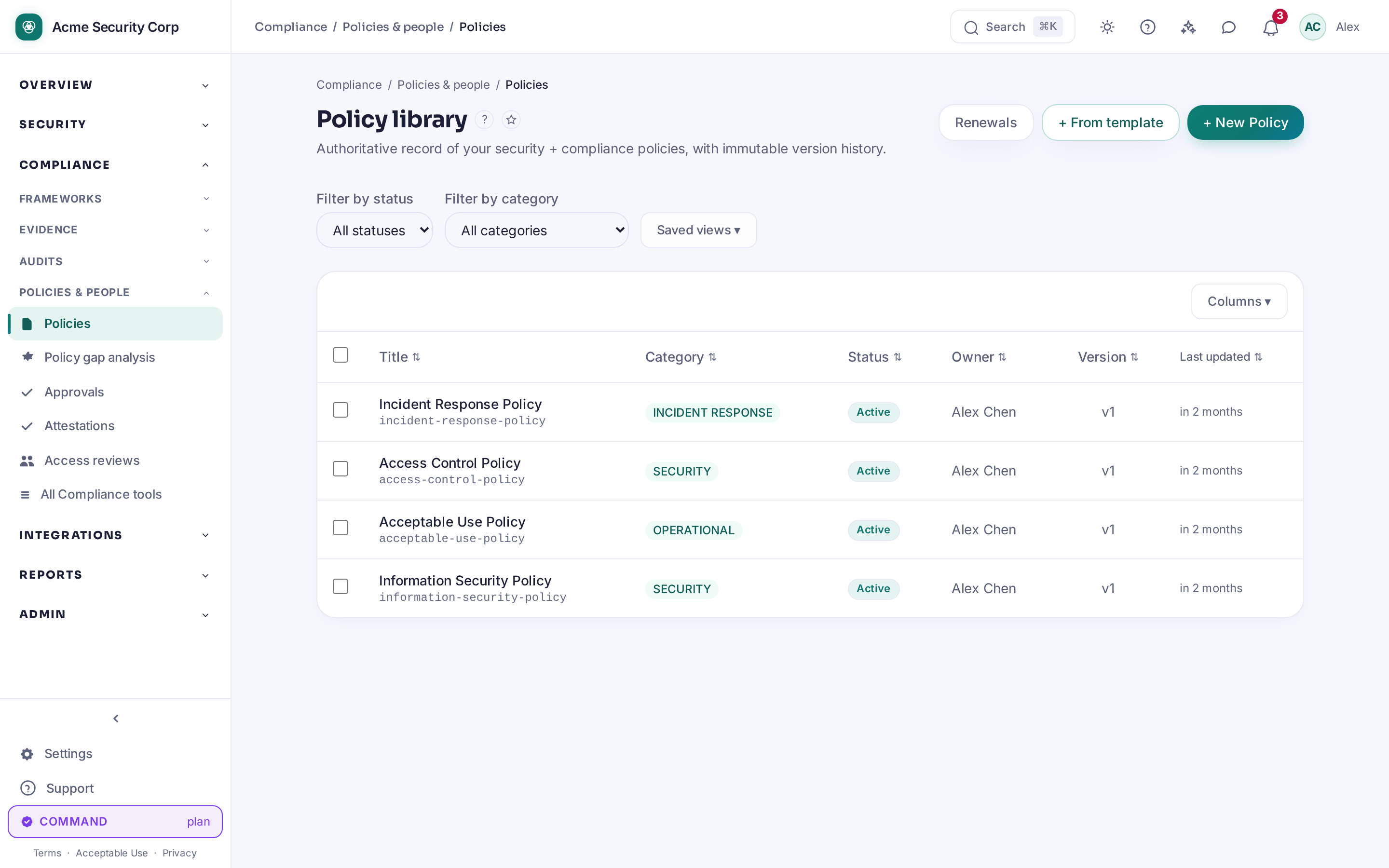The width and height of the screenshot is (1389, 868).
Task: Select the Access Control Policy checkbox
Action: click(340, 468)
